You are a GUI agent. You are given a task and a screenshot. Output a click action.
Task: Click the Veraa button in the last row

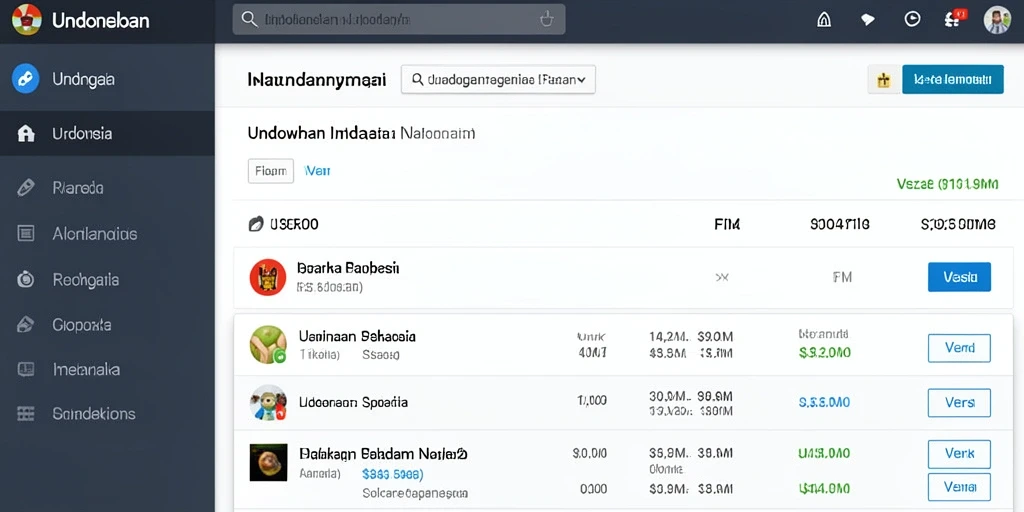coord(959,487)
